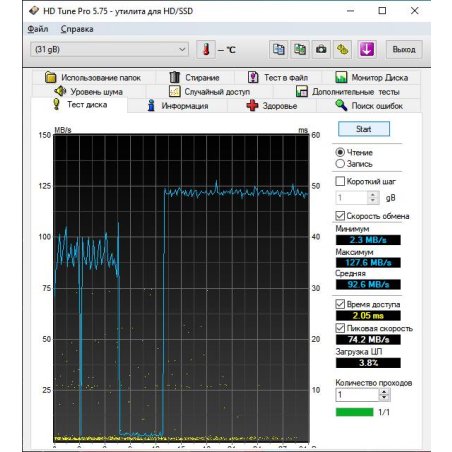Open the Поиск ошибок tab
Viewport: 452px width, 452px height.
point(369,106)
